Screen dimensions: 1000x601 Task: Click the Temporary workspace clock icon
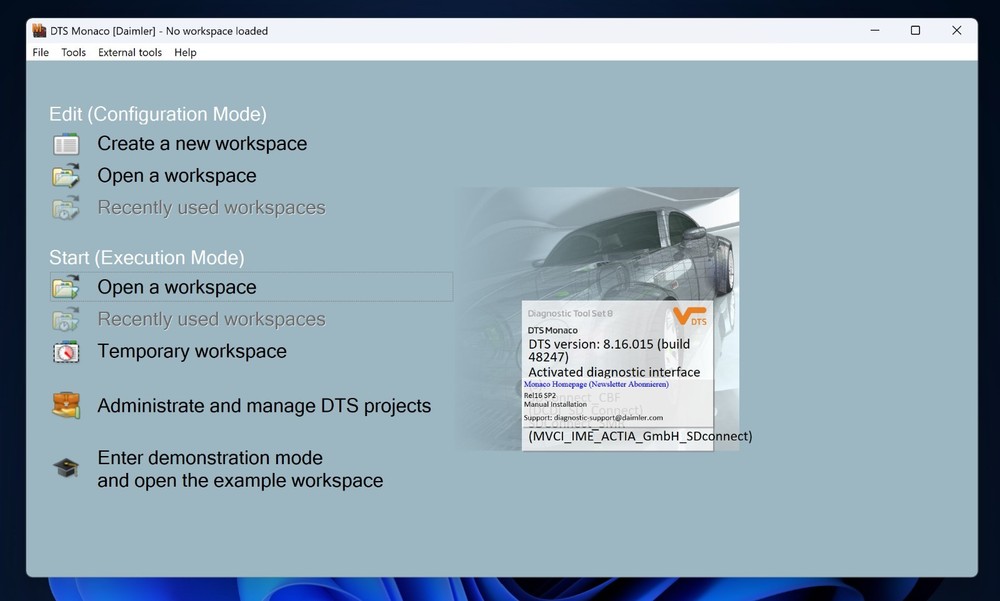pos(66,352)
